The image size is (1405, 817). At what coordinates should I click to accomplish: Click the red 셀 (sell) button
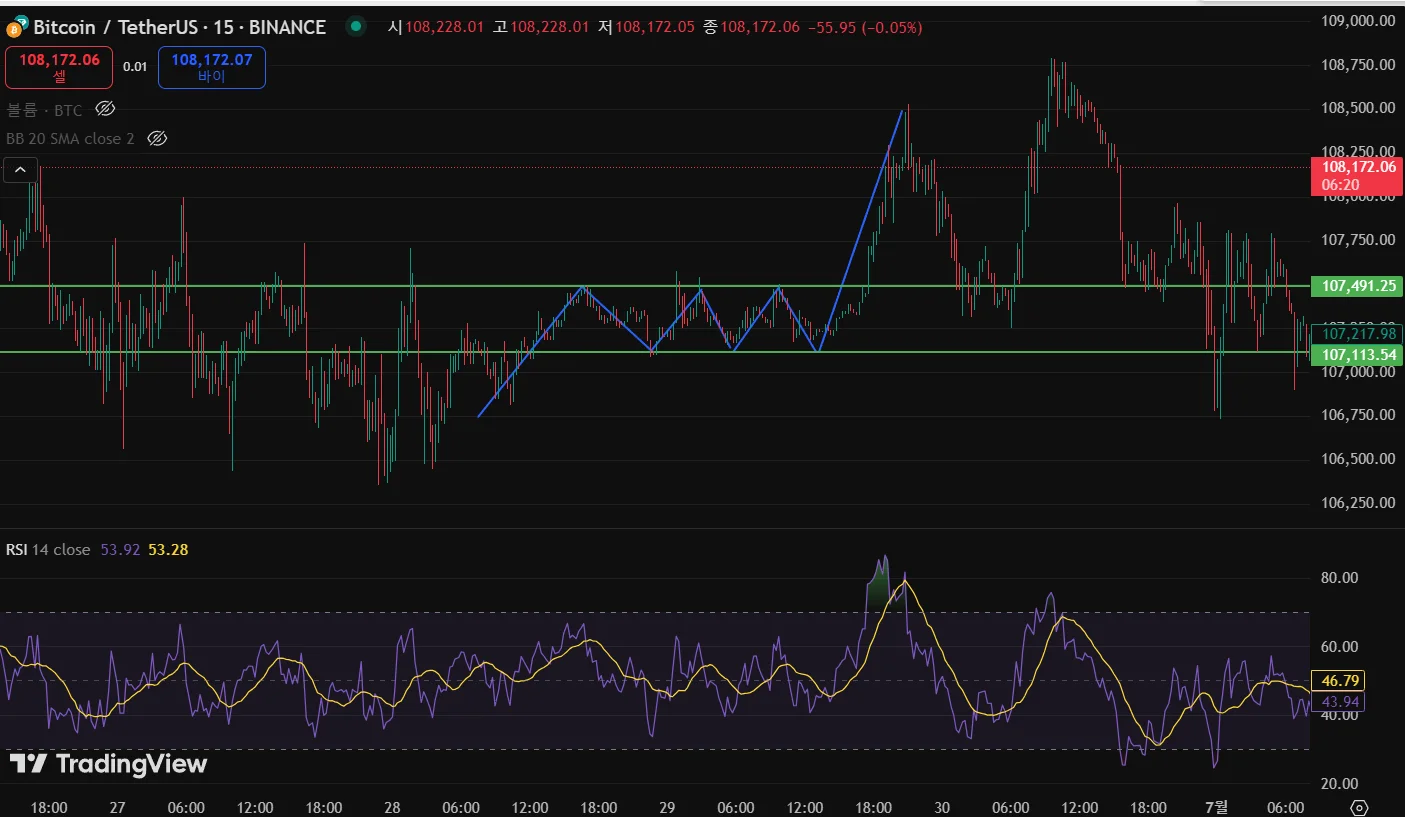pos(59,67)
